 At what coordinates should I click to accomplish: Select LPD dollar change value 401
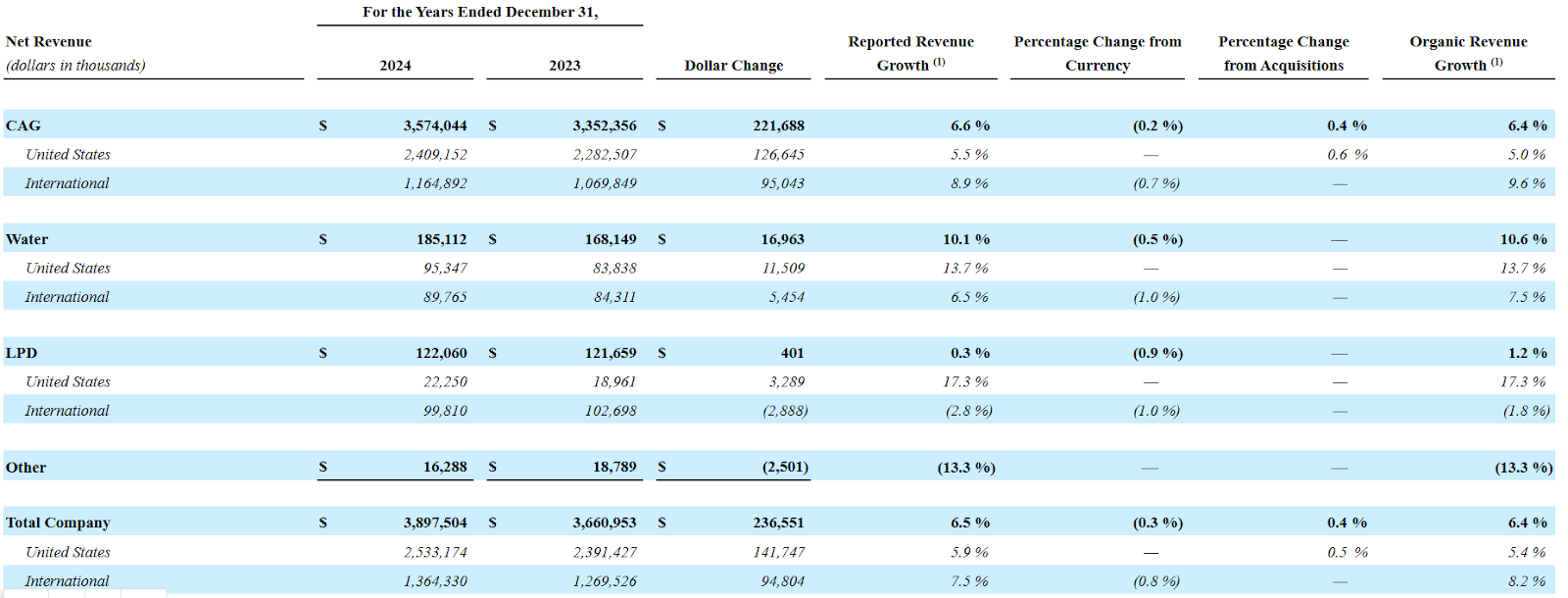click(793, 353)
